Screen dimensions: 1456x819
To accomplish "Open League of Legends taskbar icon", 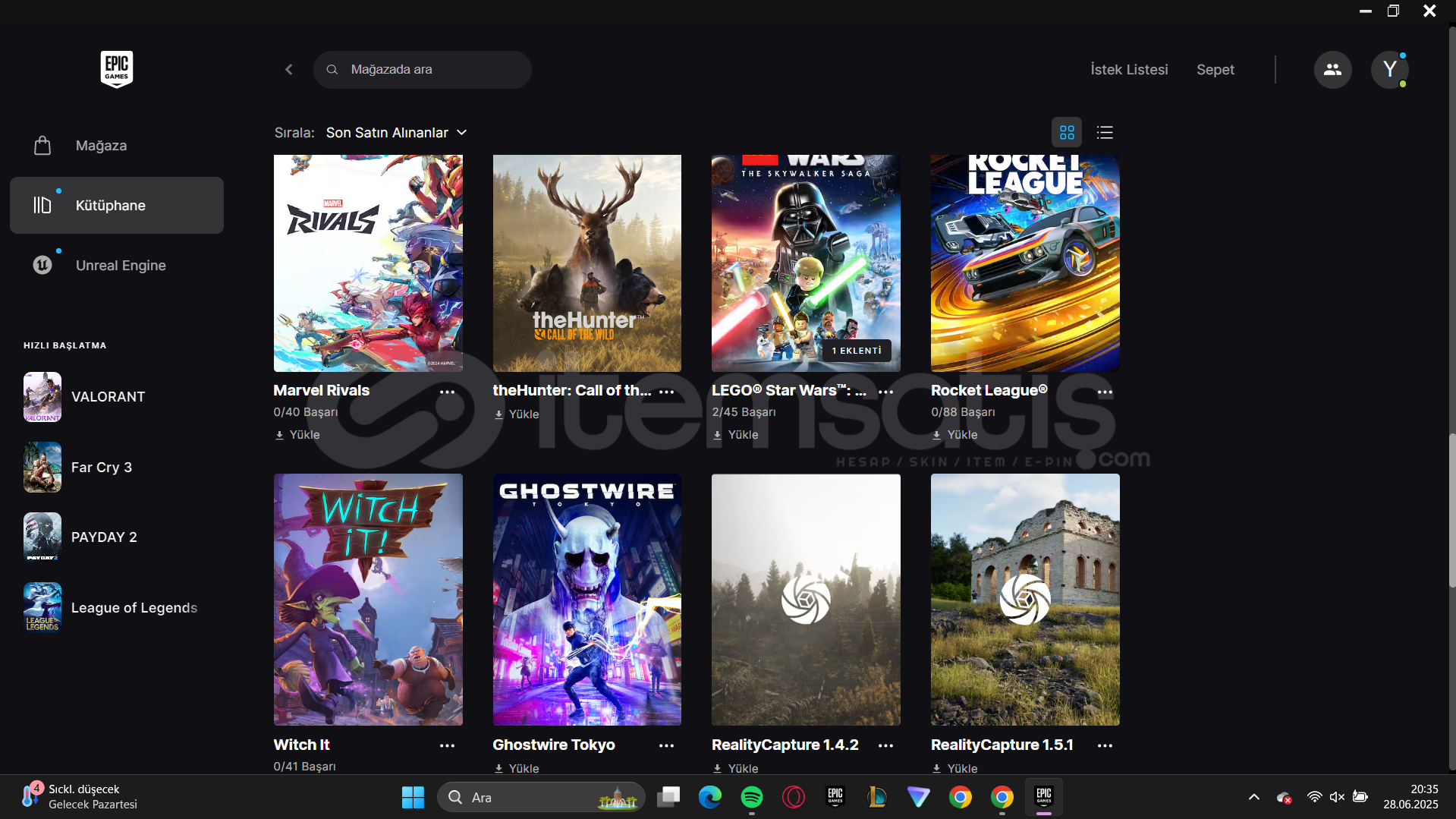I will pos(877,797).
